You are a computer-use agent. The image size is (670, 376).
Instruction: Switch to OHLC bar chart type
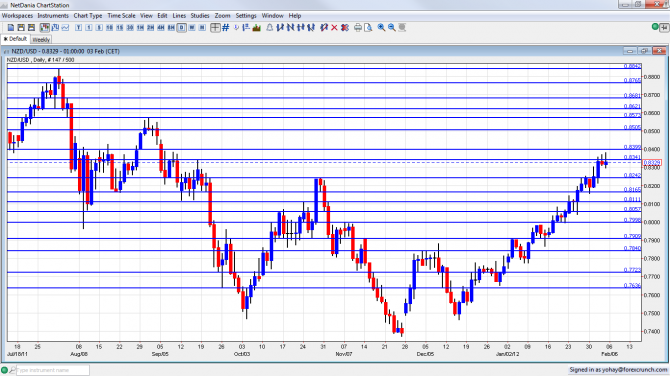click(x=55, y=27)
